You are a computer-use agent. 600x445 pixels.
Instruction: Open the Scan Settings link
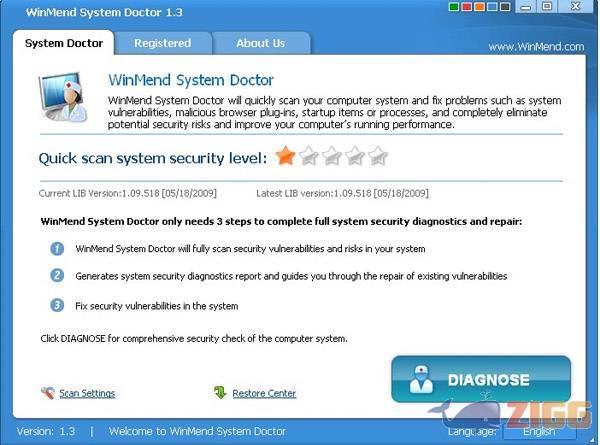coord(87,393)
